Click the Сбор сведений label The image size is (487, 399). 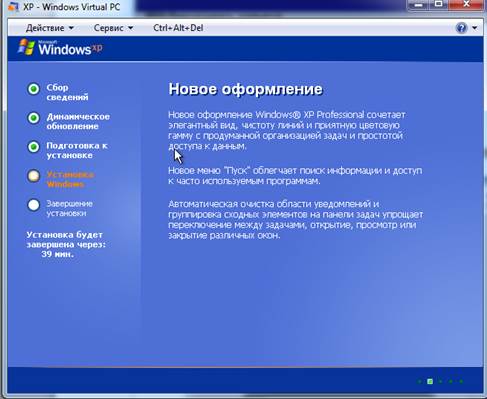pos(67,92)
